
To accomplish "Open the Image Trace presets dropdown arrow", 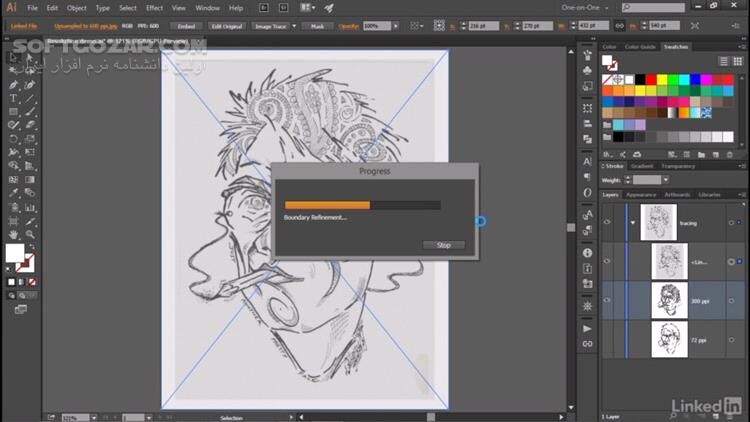I will [x=294, y=26].
